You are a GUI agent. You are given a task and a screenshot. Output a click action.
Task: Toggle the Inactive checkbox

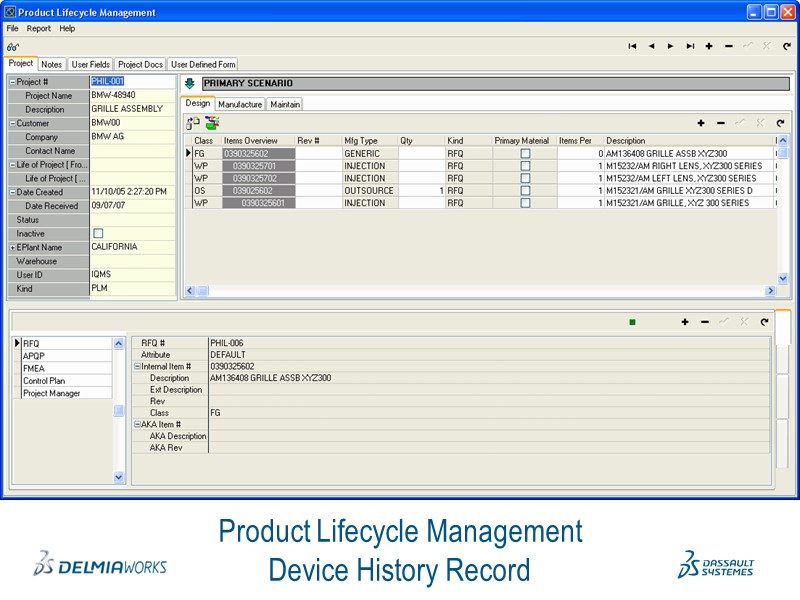click(98, 233)
